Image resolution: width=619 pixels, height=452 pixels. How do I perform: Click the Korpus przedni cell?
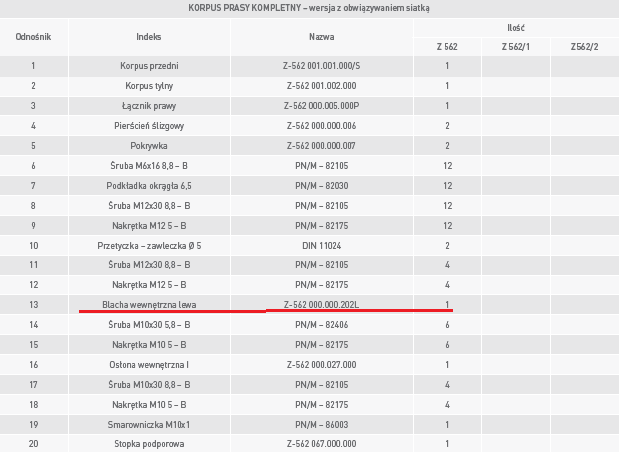tap(149, 66)
